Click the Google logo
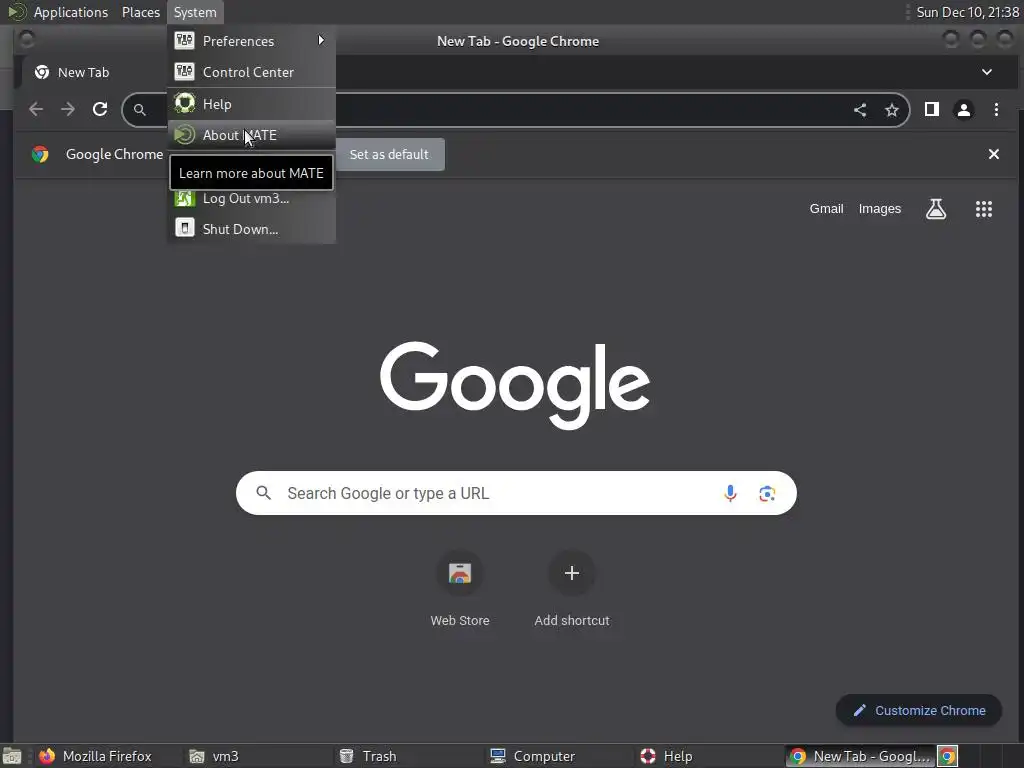 (x=515, y=385)
